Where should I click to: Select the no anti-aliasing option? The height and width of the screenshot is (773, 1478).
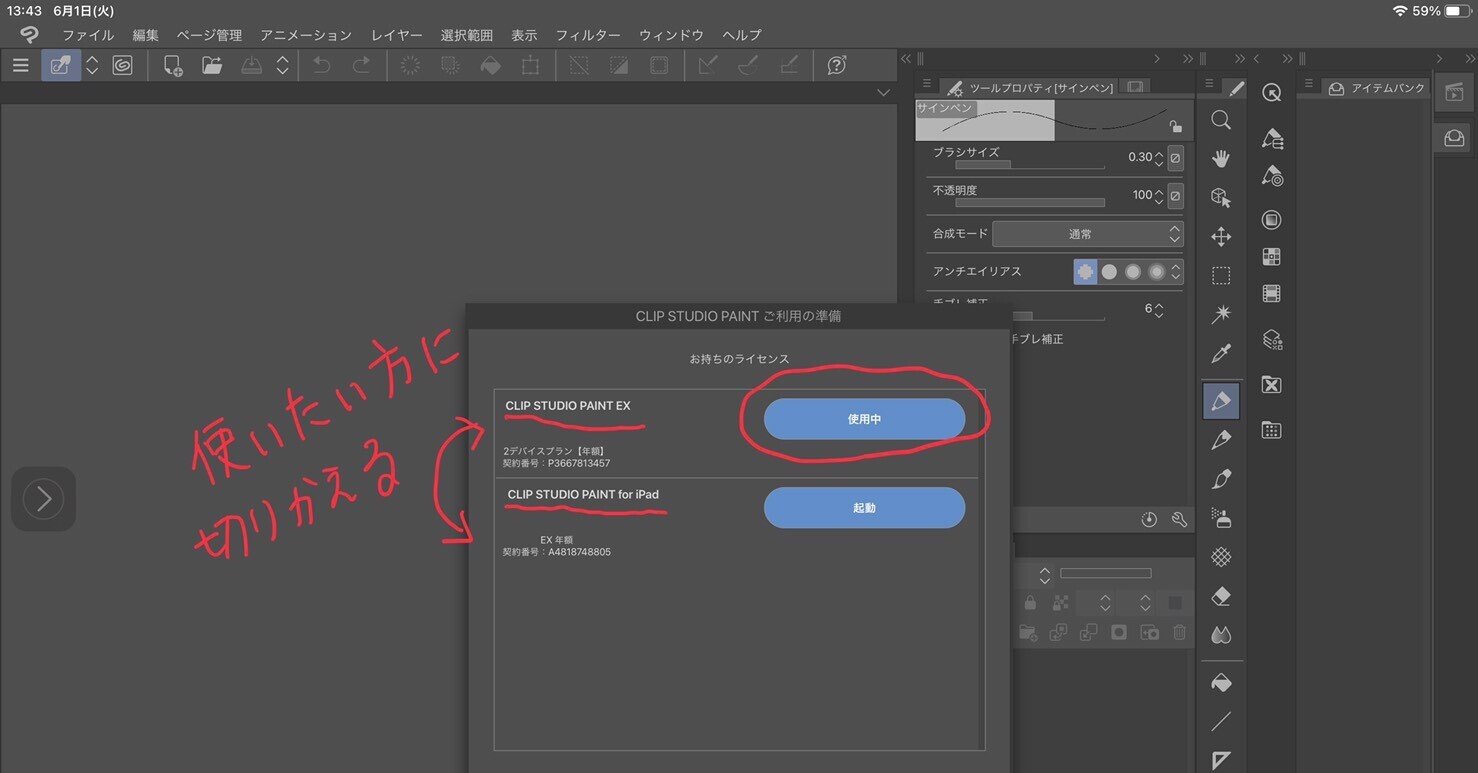[1085, 271]
